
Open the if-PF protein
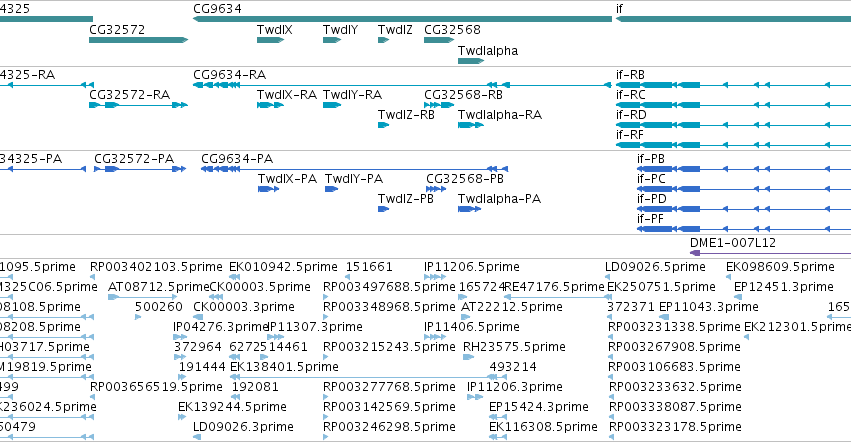tap(650, 219)
